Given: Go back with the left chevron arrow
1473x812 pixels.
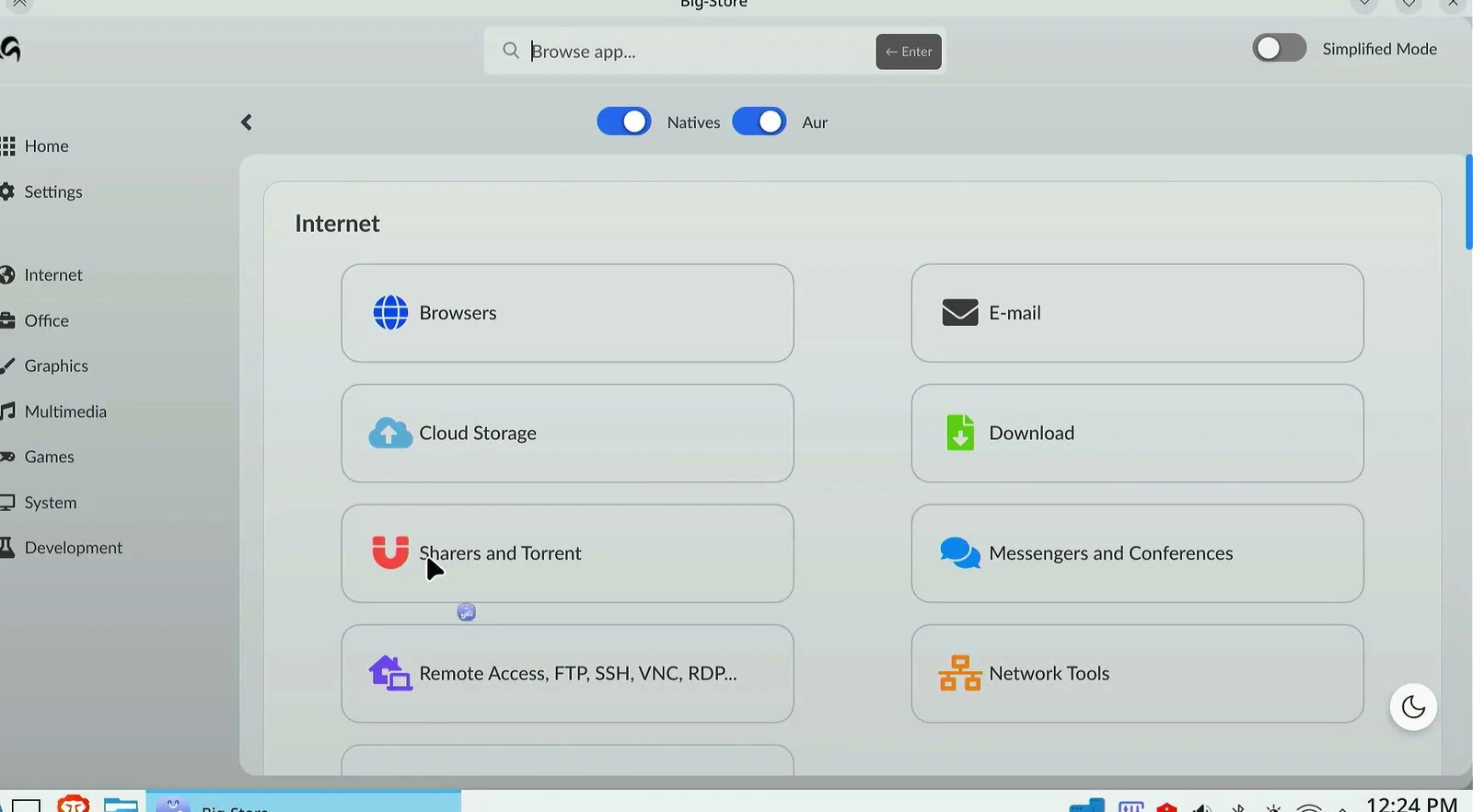Looking at the screenshot, I should pos(246,122).
